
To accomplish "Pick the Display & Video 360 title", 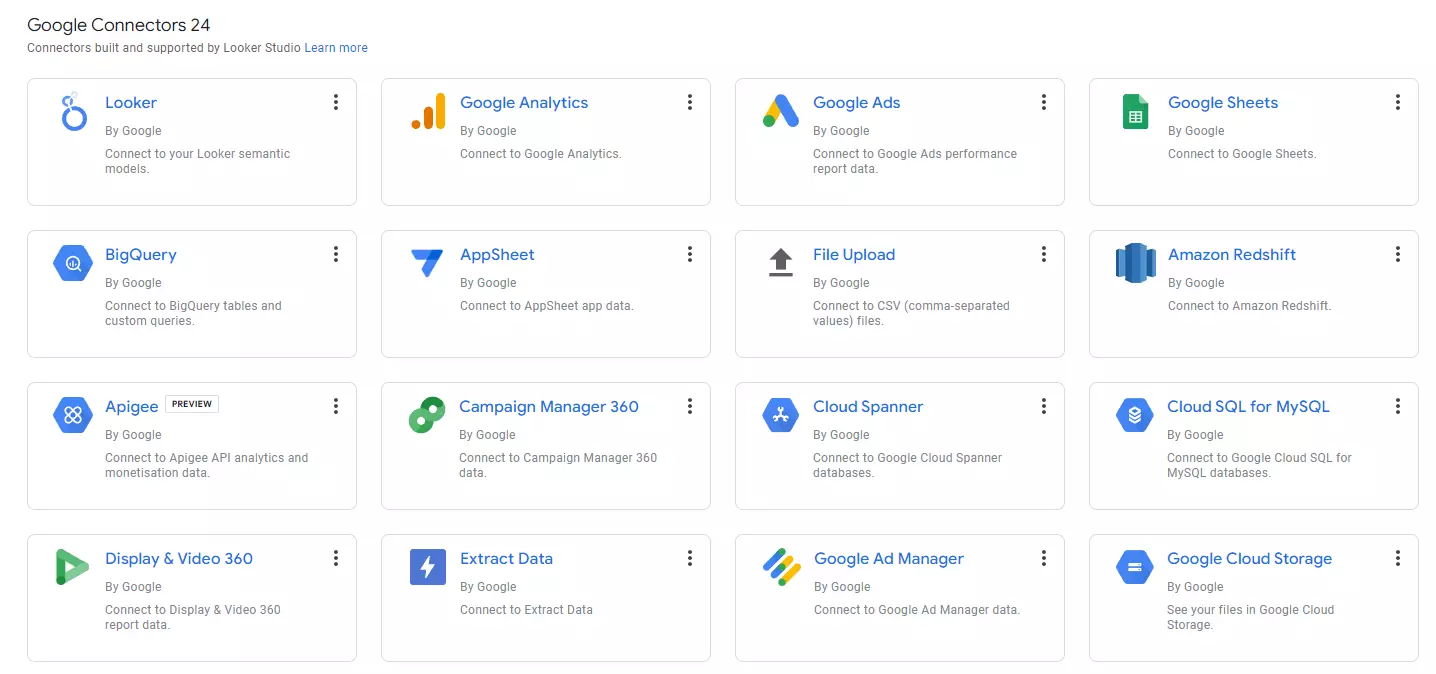I will [x=179, y=558].
